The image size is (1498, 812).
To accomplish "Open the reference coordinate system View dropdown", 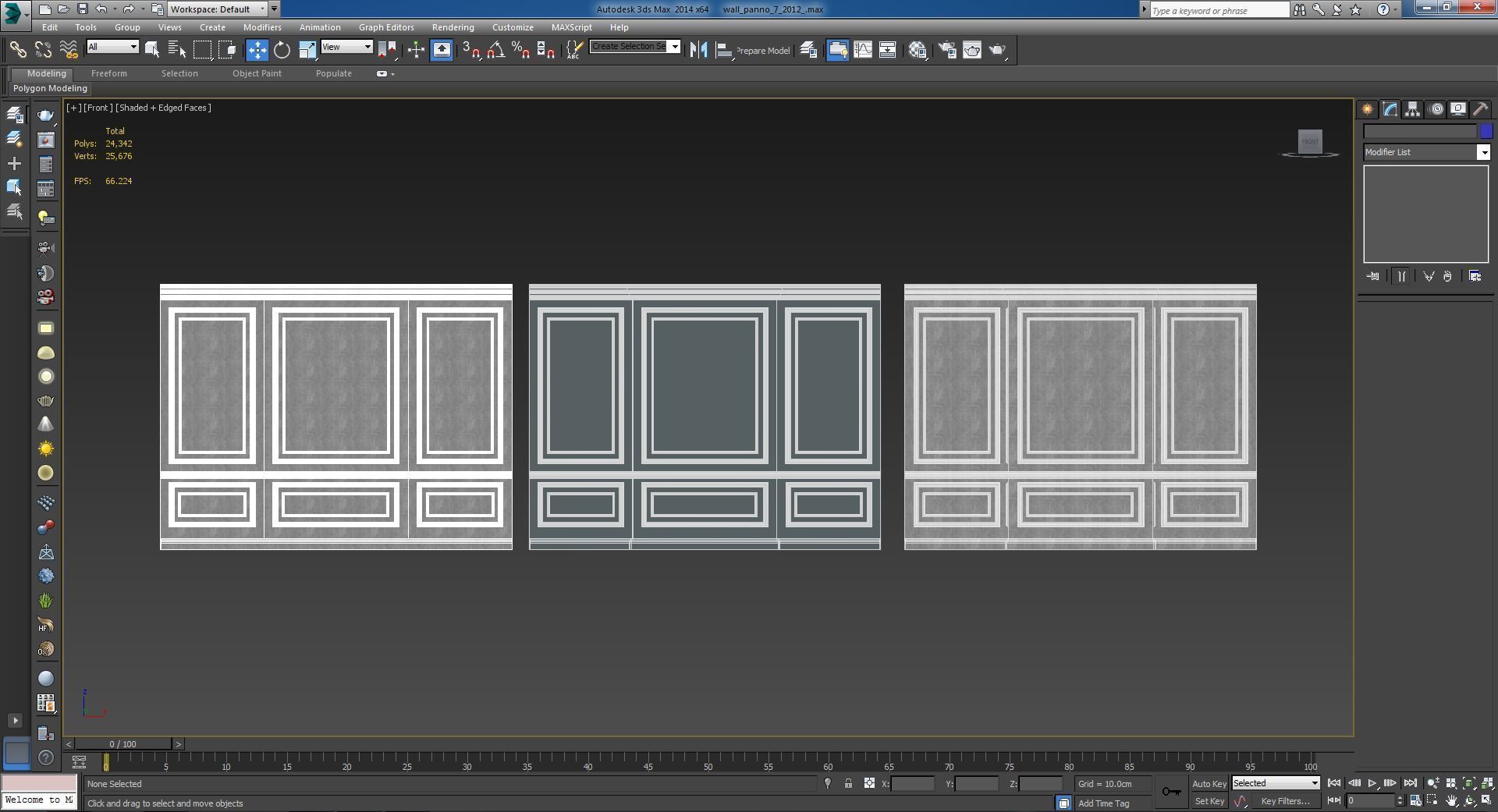I will (346, 47).
